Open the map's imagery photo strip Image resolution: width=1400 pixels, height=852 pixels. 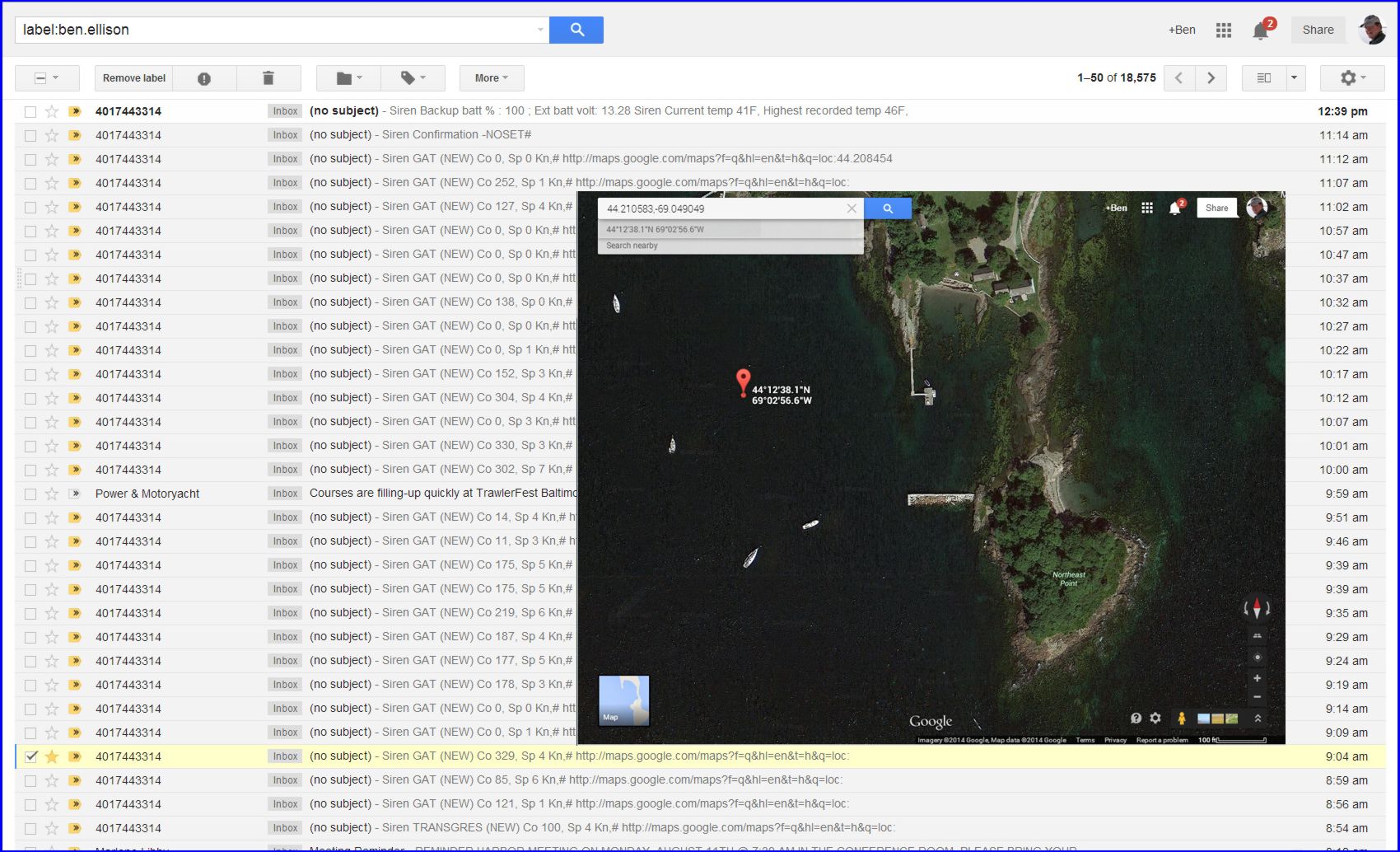pos(1218,719)
